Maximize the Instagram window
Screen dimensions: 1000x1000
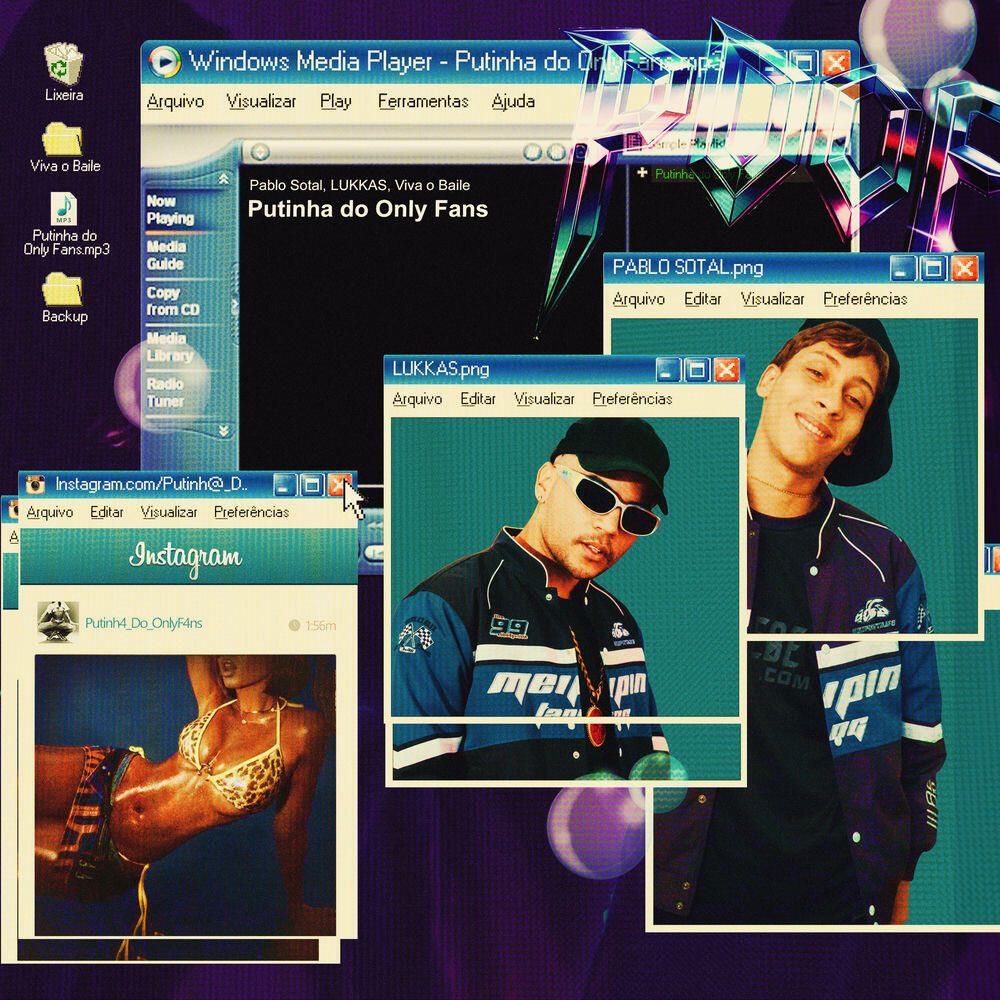point(312,485)
